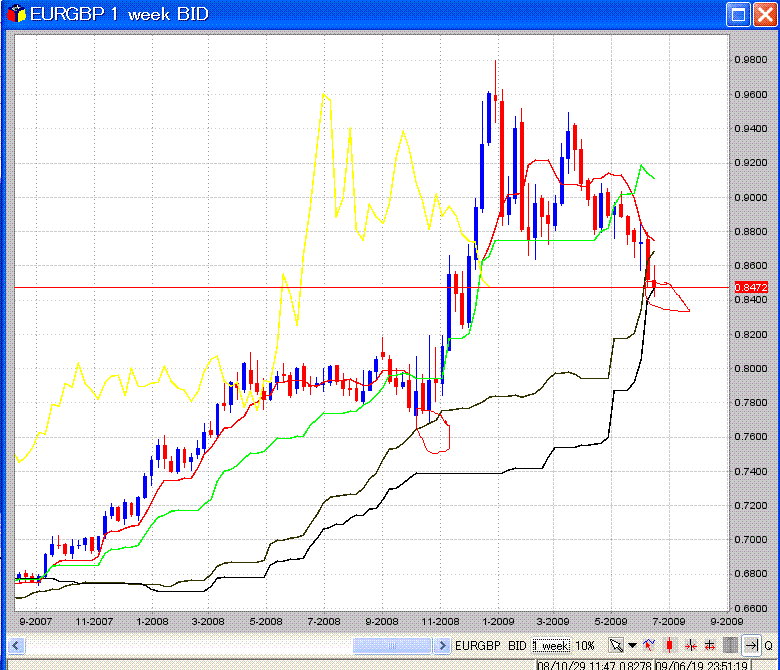
Task: Click the 11-2008 date axis label
Action: [x=440, y=621]
